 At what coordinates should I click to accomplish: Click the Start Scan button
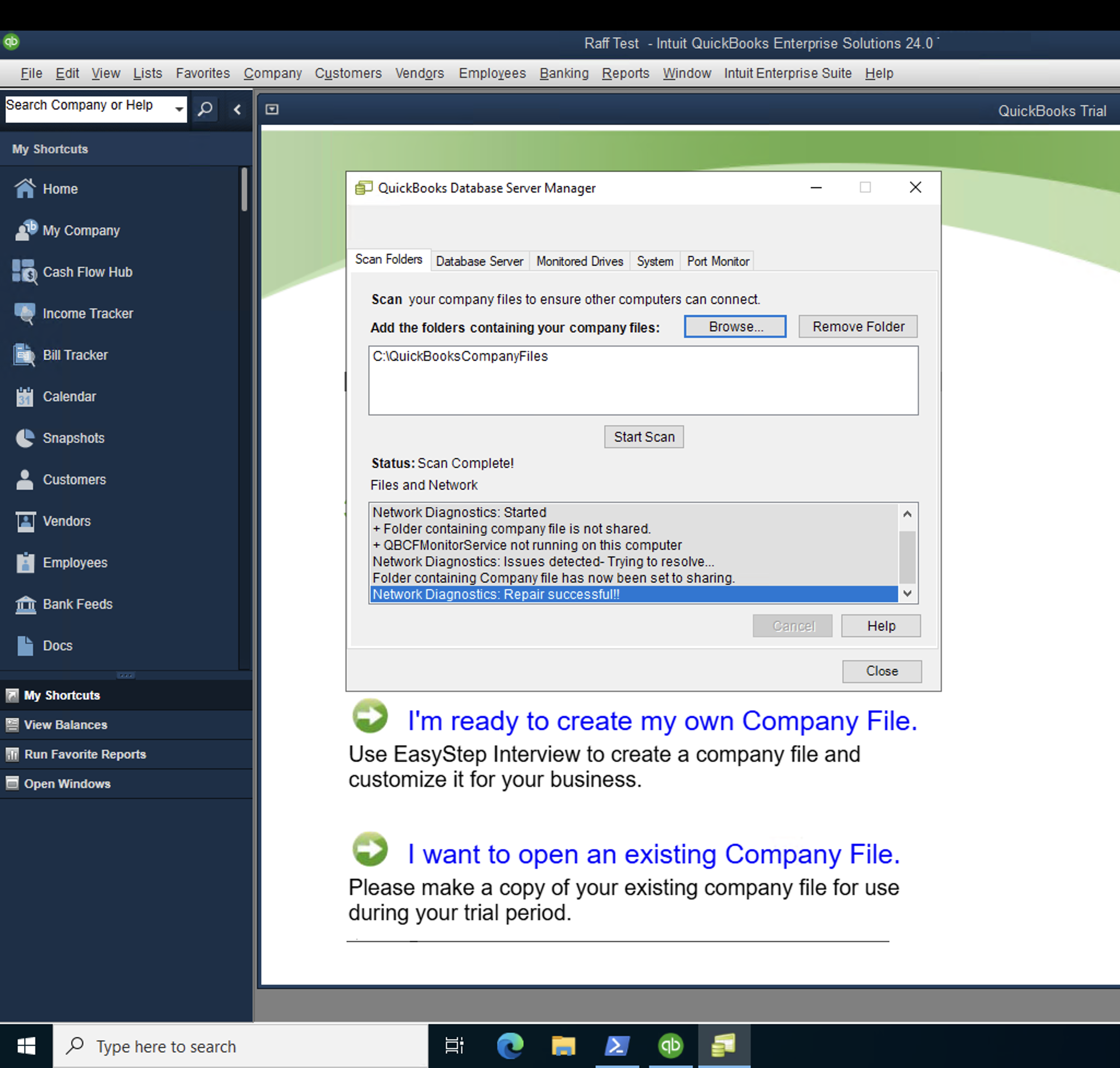click(644, 437)
